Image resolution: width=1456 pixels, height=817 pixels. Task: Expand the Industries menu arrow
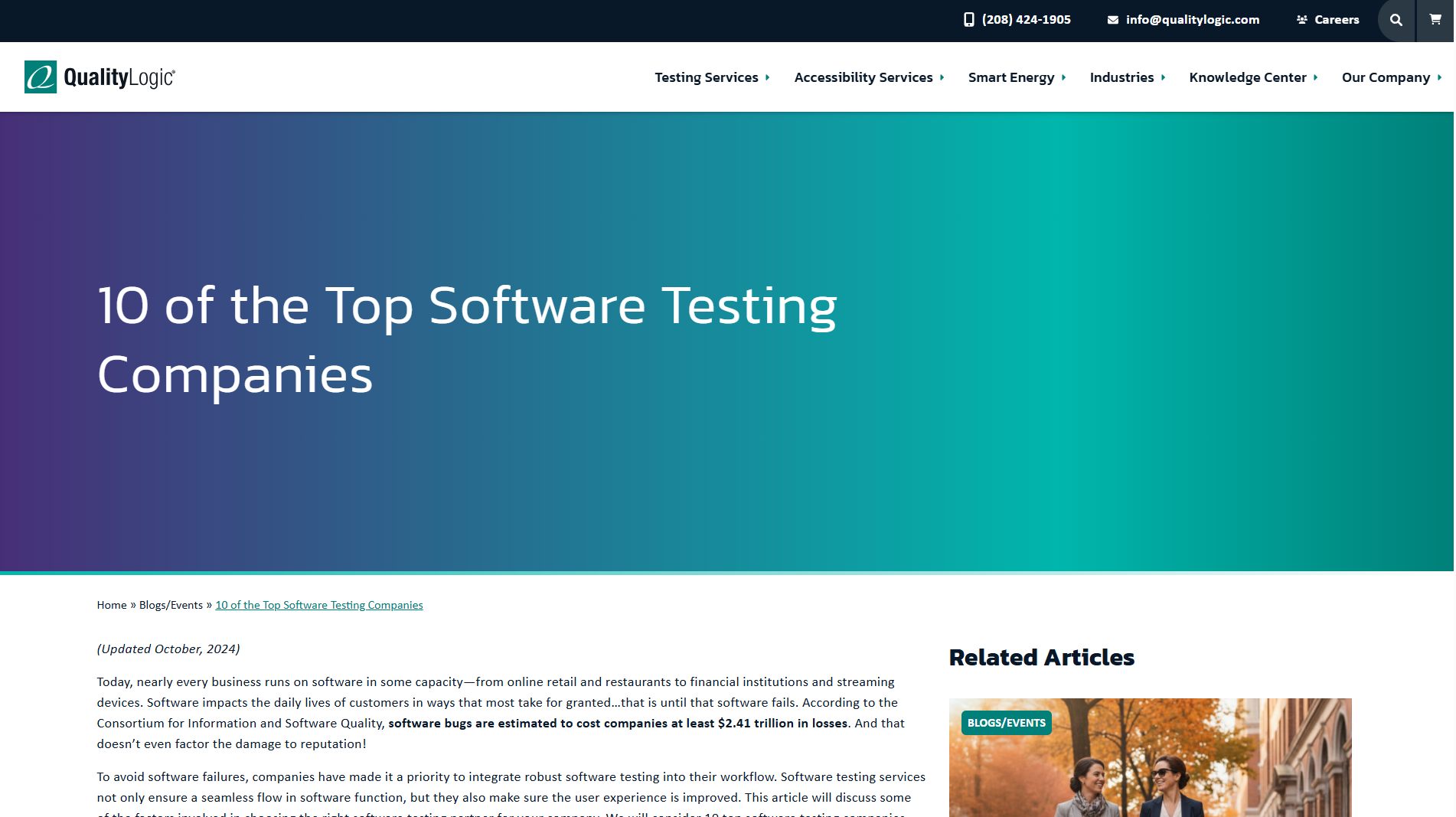(x=1164, y=77)
